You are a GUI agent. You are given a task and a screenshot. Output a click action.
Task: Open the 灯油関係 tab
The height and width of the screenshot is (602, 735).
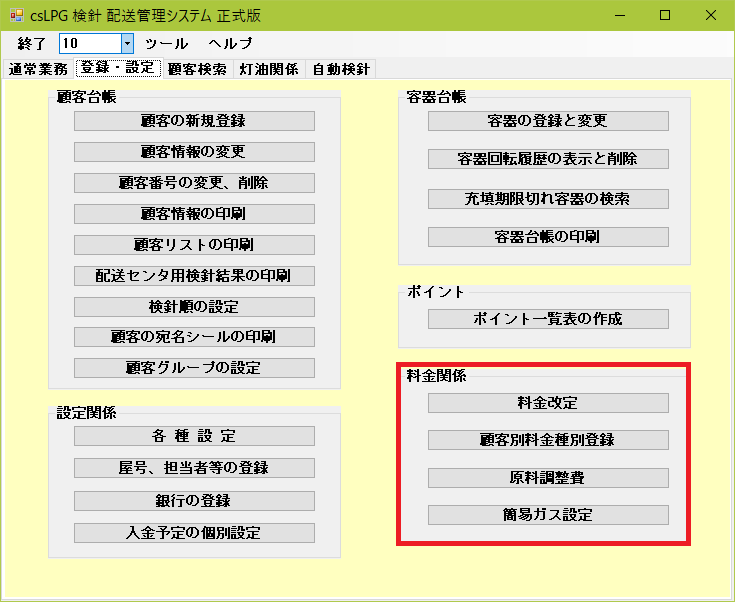pos(269,69)
